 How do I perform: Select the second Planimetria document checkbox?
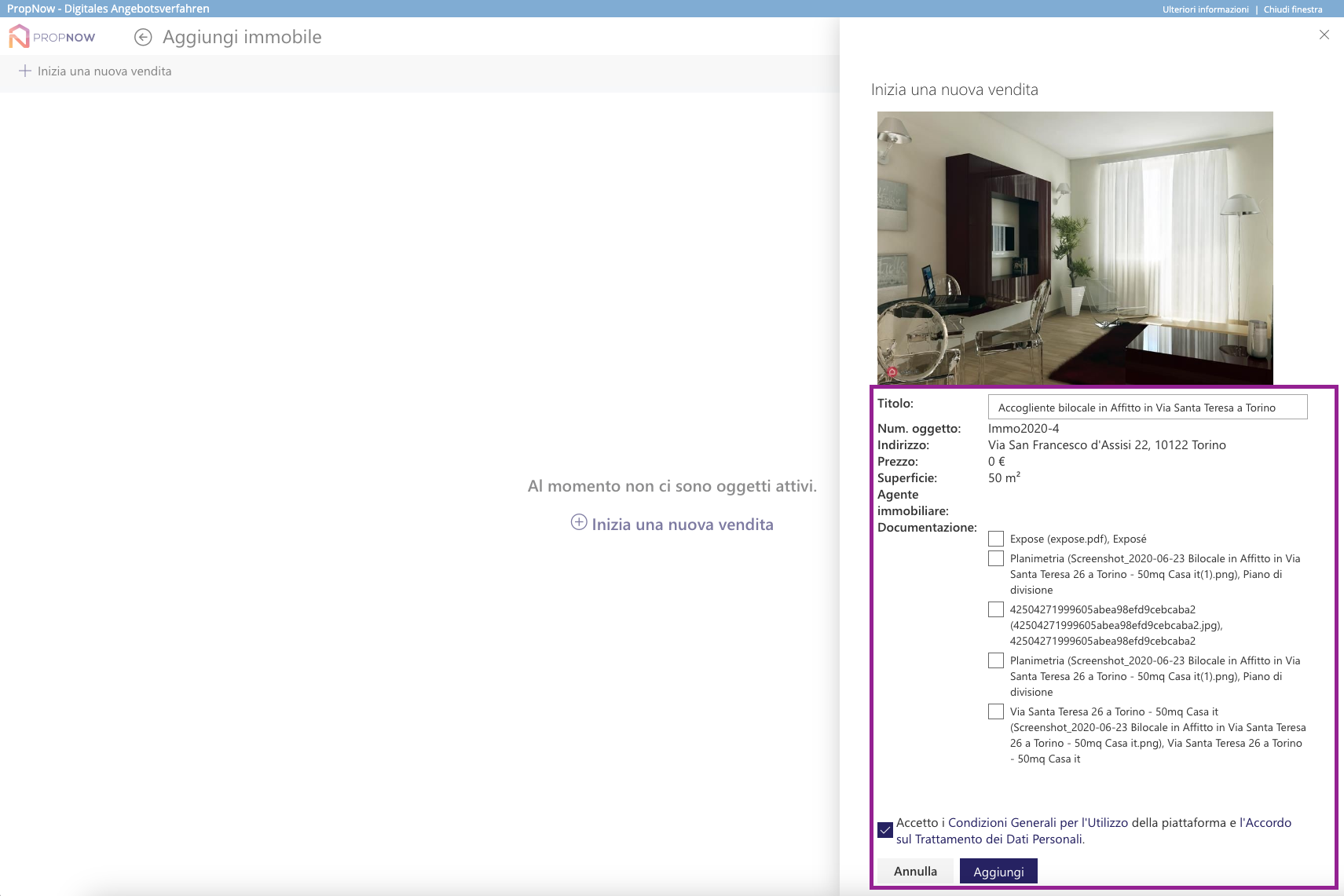pyautogui.click(x=996, y=660)
